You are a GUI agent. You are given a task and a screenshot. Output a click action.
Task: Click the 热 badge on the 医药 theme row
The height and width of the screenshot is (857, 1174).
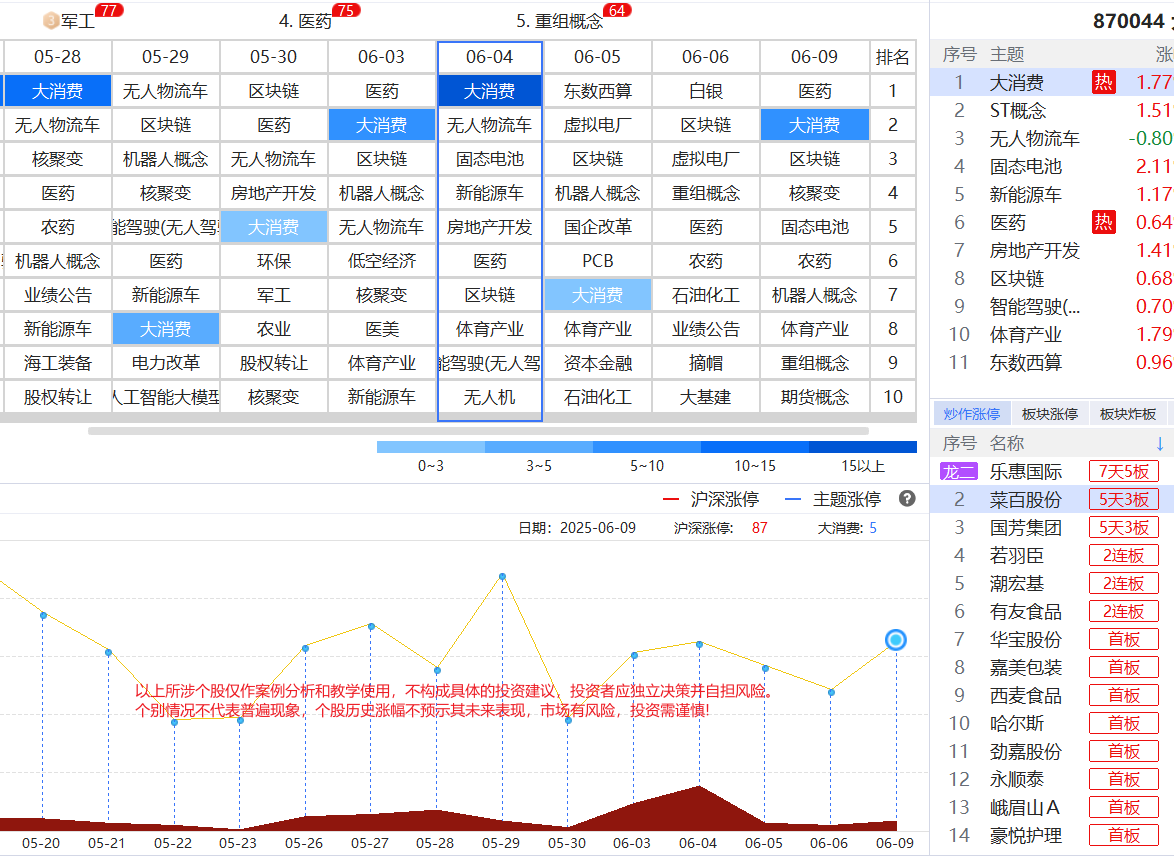(x=1104, y=222)
